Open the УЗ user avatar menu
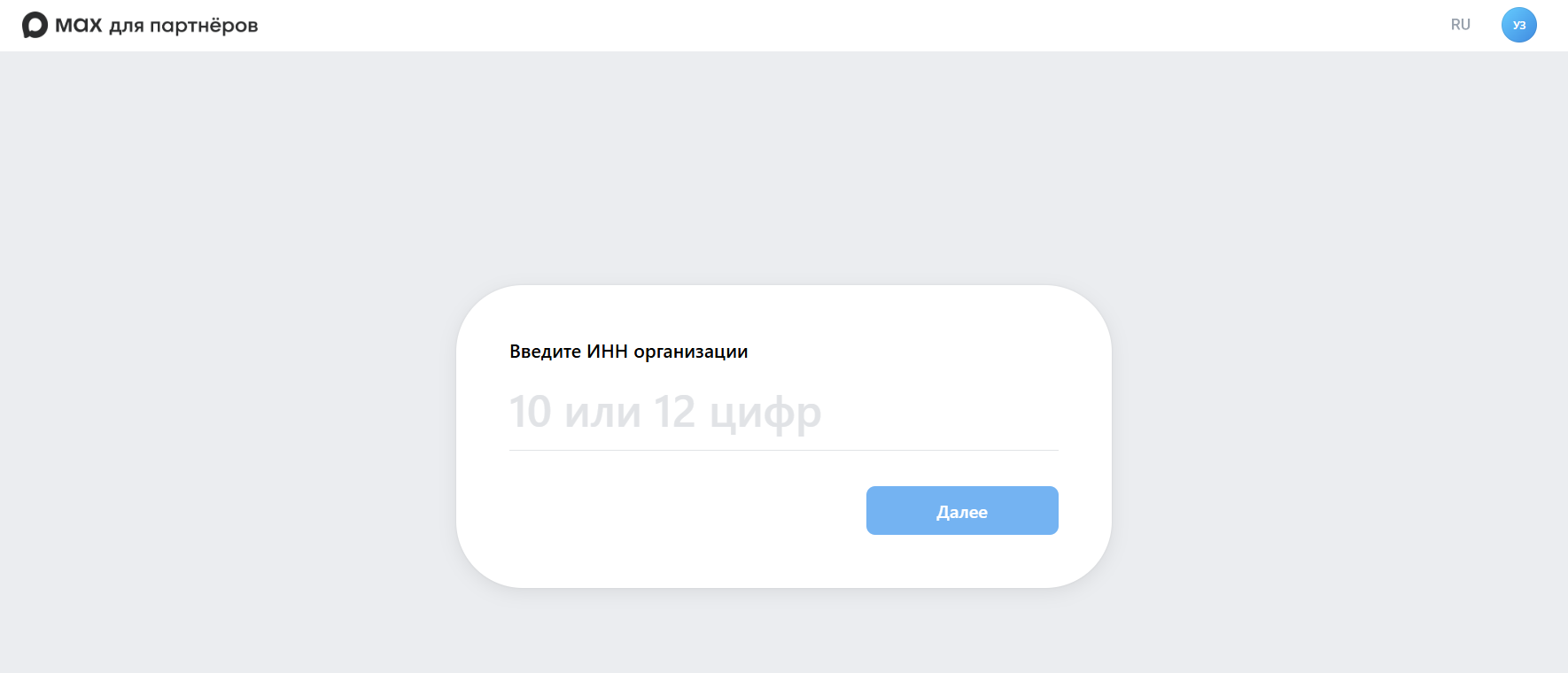Screen dimensions: 1568x673 (x=1518, y=25)
